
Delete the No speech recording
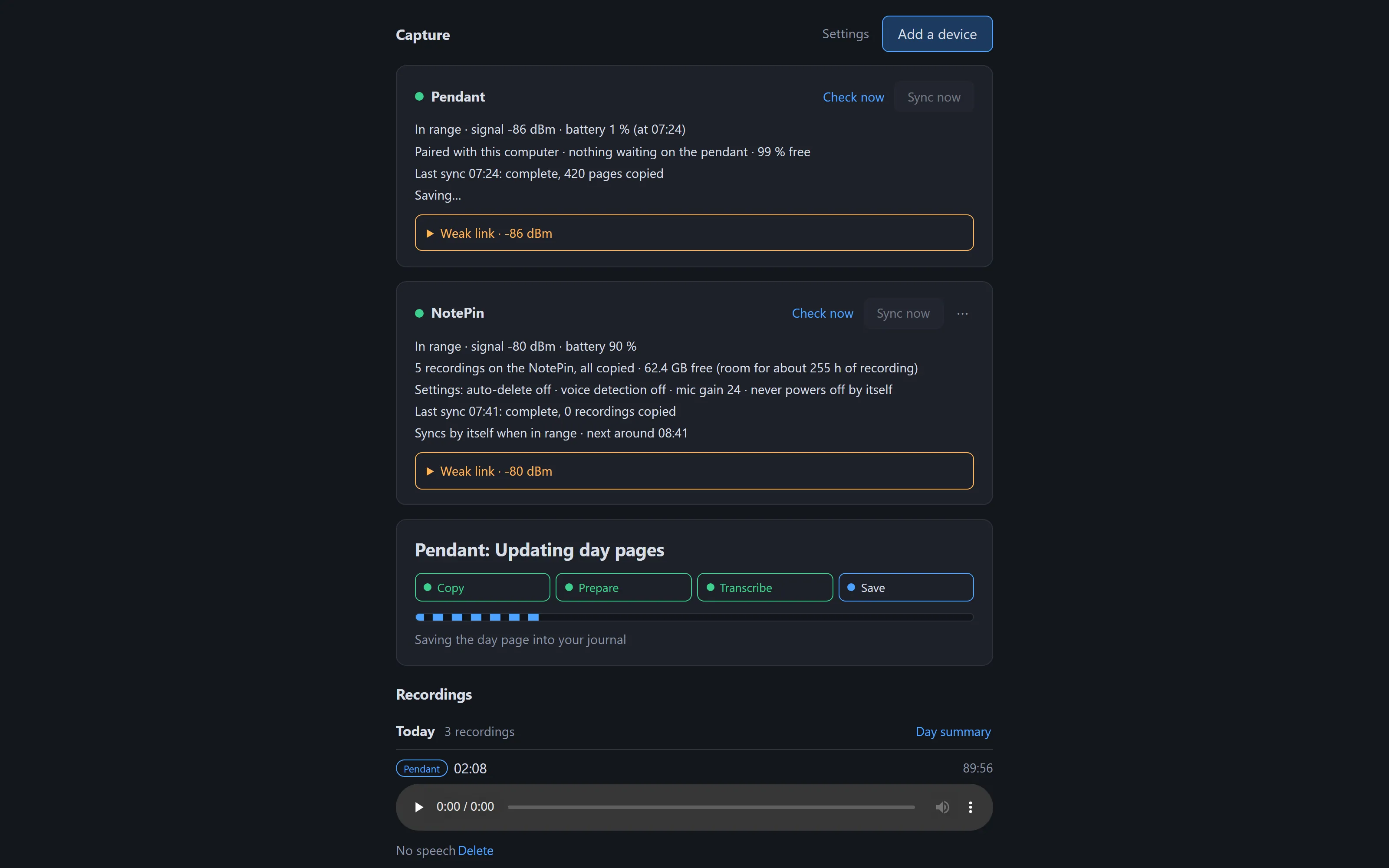[x=475, y=850]
